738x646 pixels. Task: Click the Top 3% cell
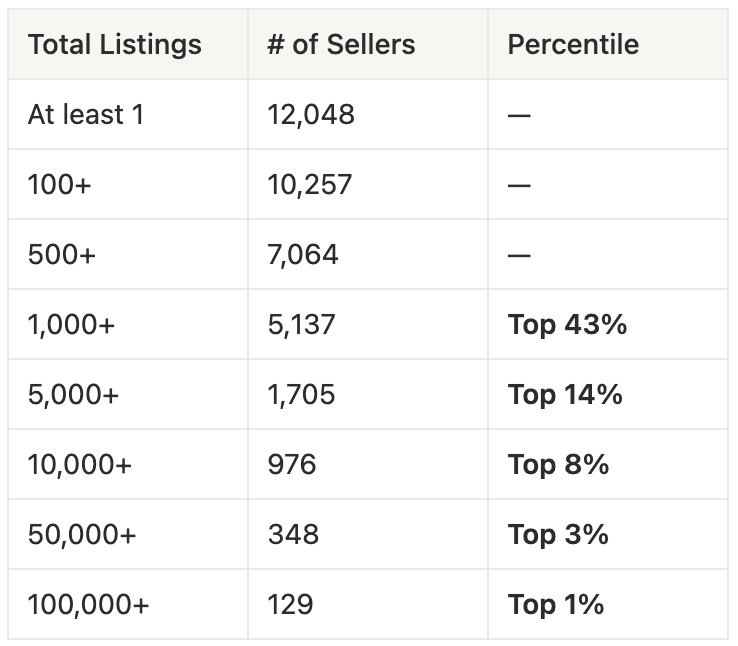(x=558, y=535)
